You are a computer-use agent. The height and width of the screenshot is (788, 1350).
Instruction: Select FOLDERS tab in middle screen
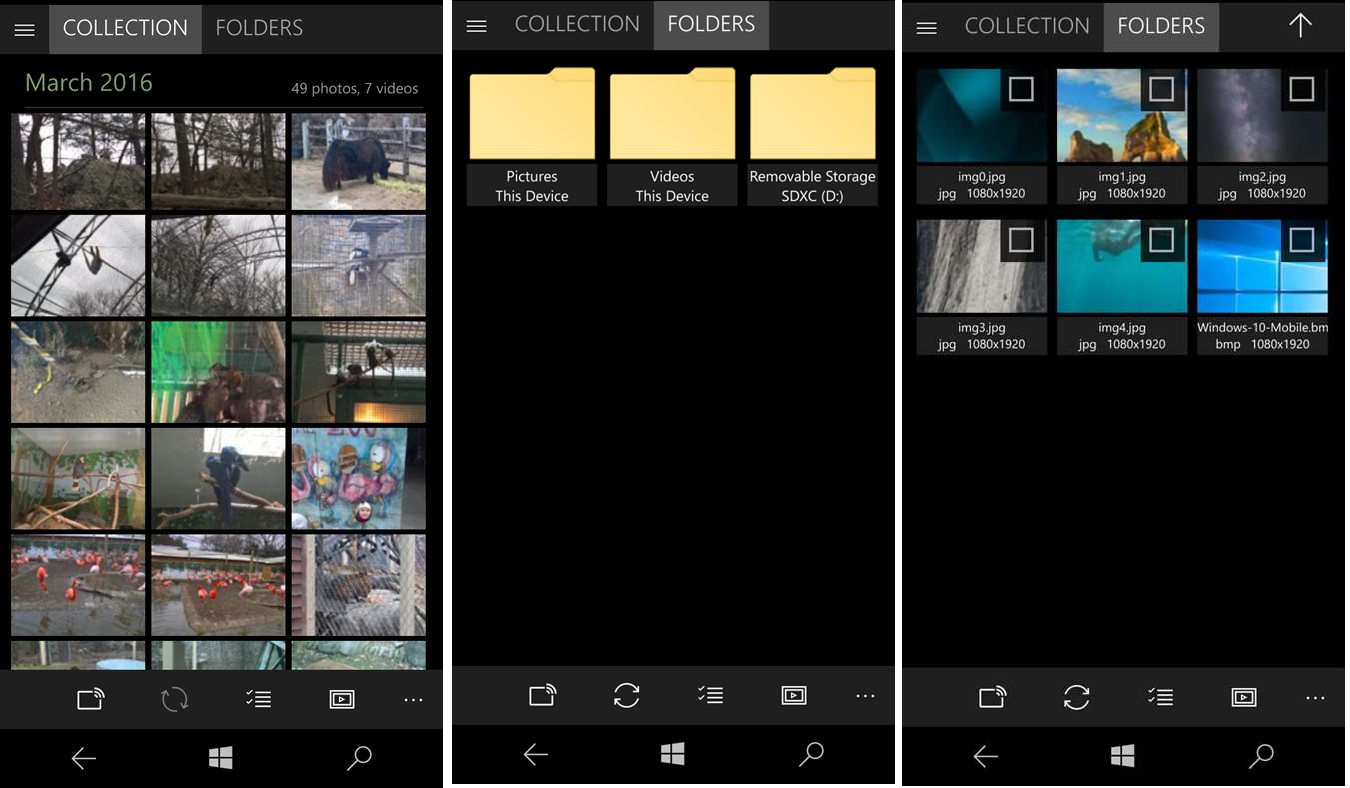[x=711, y=24]
